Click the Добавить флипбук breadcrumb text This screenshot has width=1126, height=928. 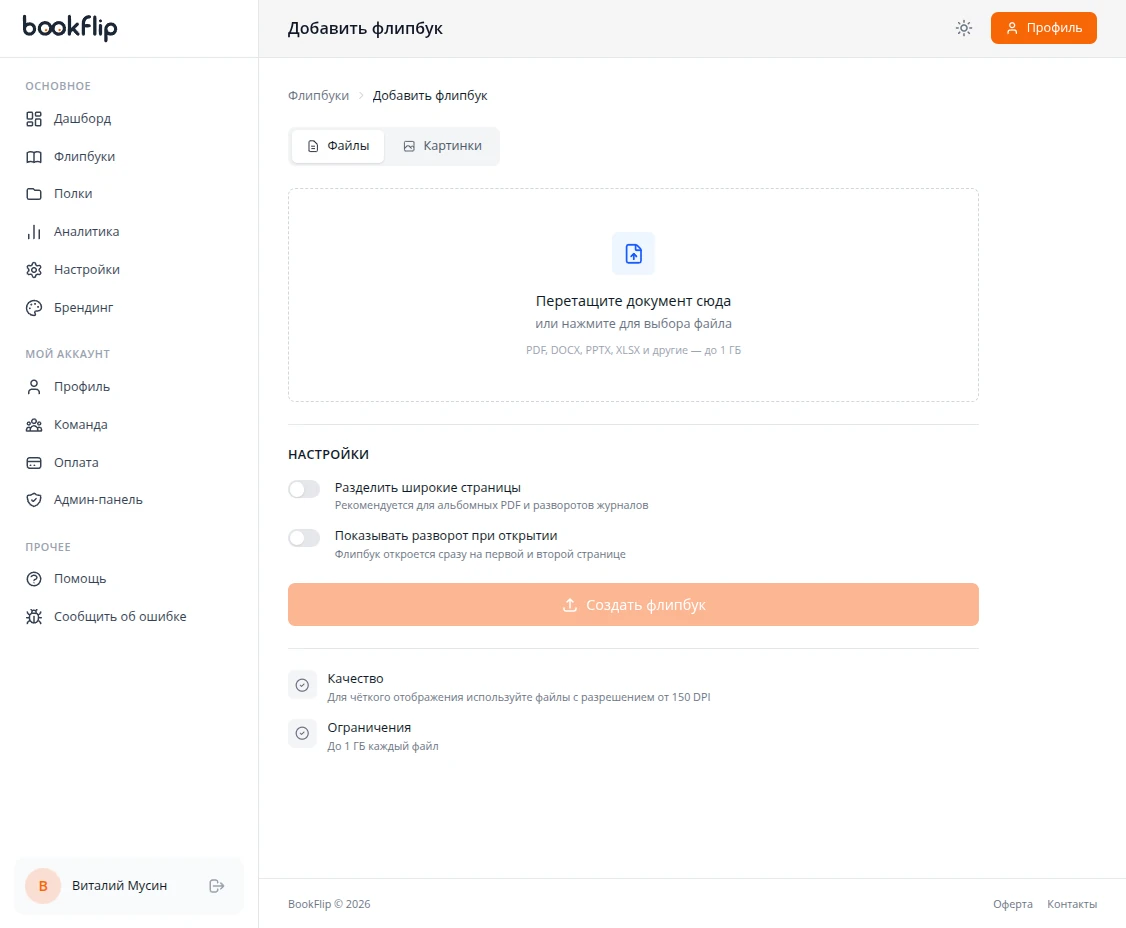[x=429, y=96]
